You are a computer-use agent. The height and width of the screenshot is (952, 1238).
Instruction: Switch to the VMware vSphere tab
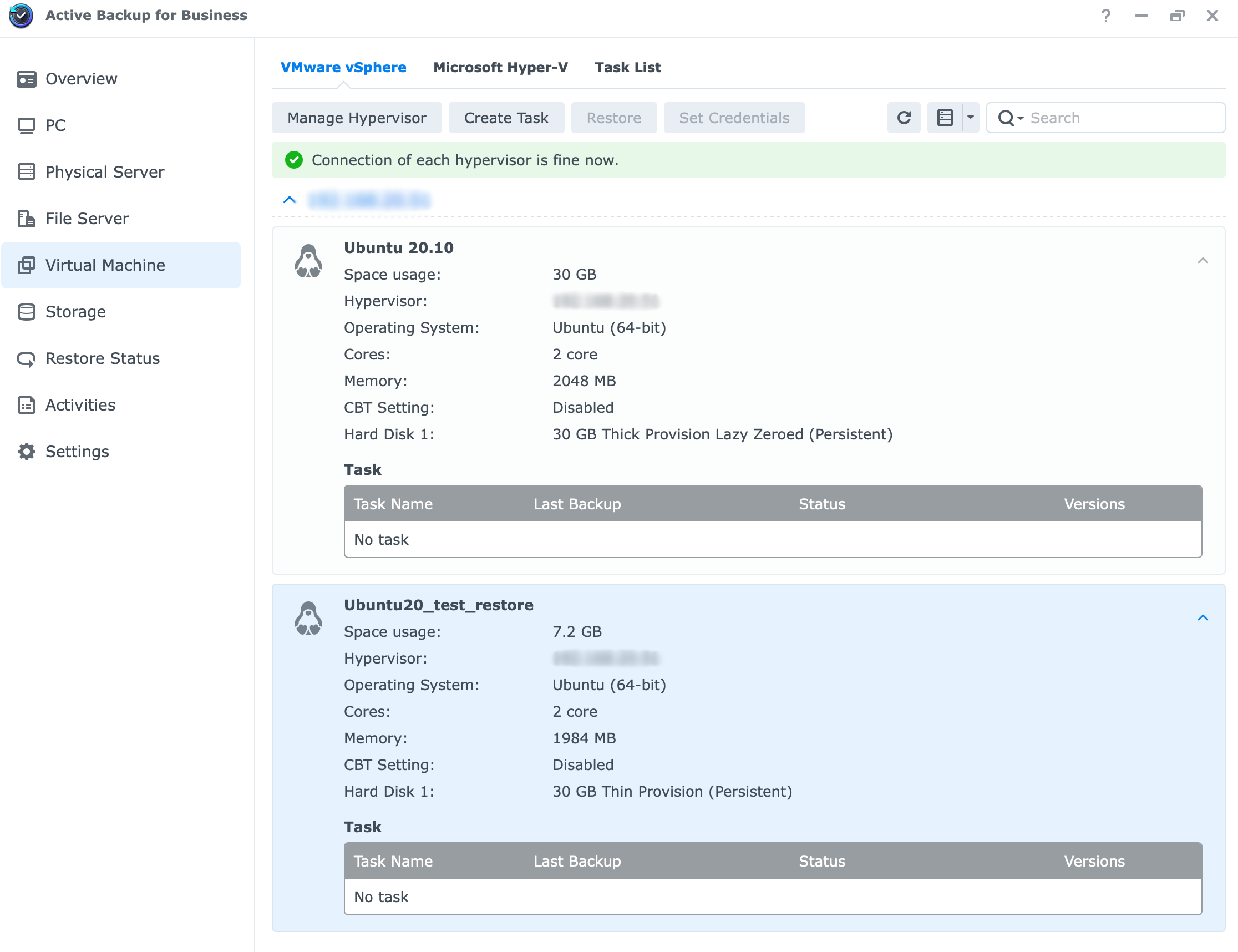343,68
